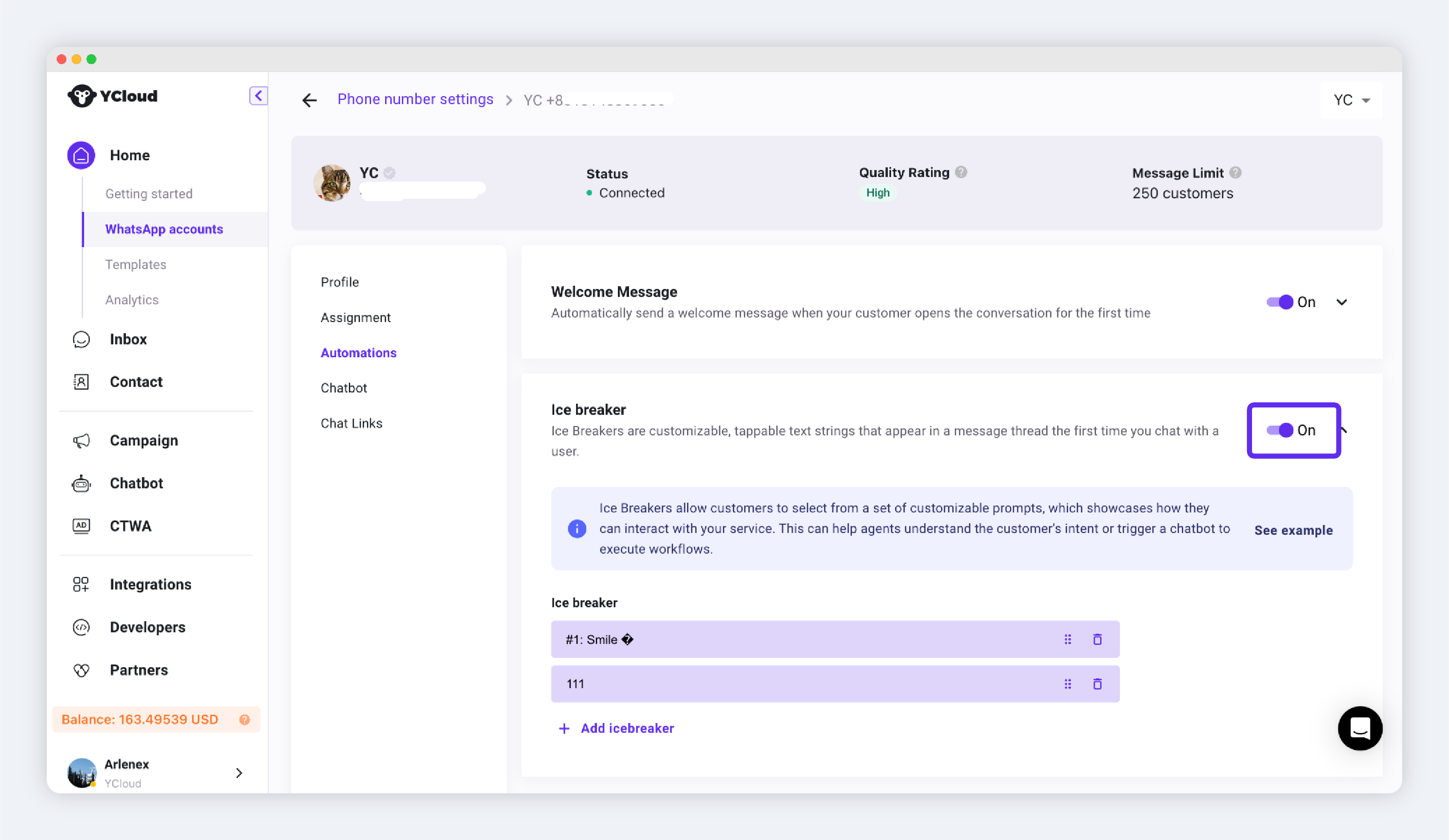This screenshot has height=840, width=1449.
Task: Open Templates in the sidebar
Action: click(x=136, y=264)
